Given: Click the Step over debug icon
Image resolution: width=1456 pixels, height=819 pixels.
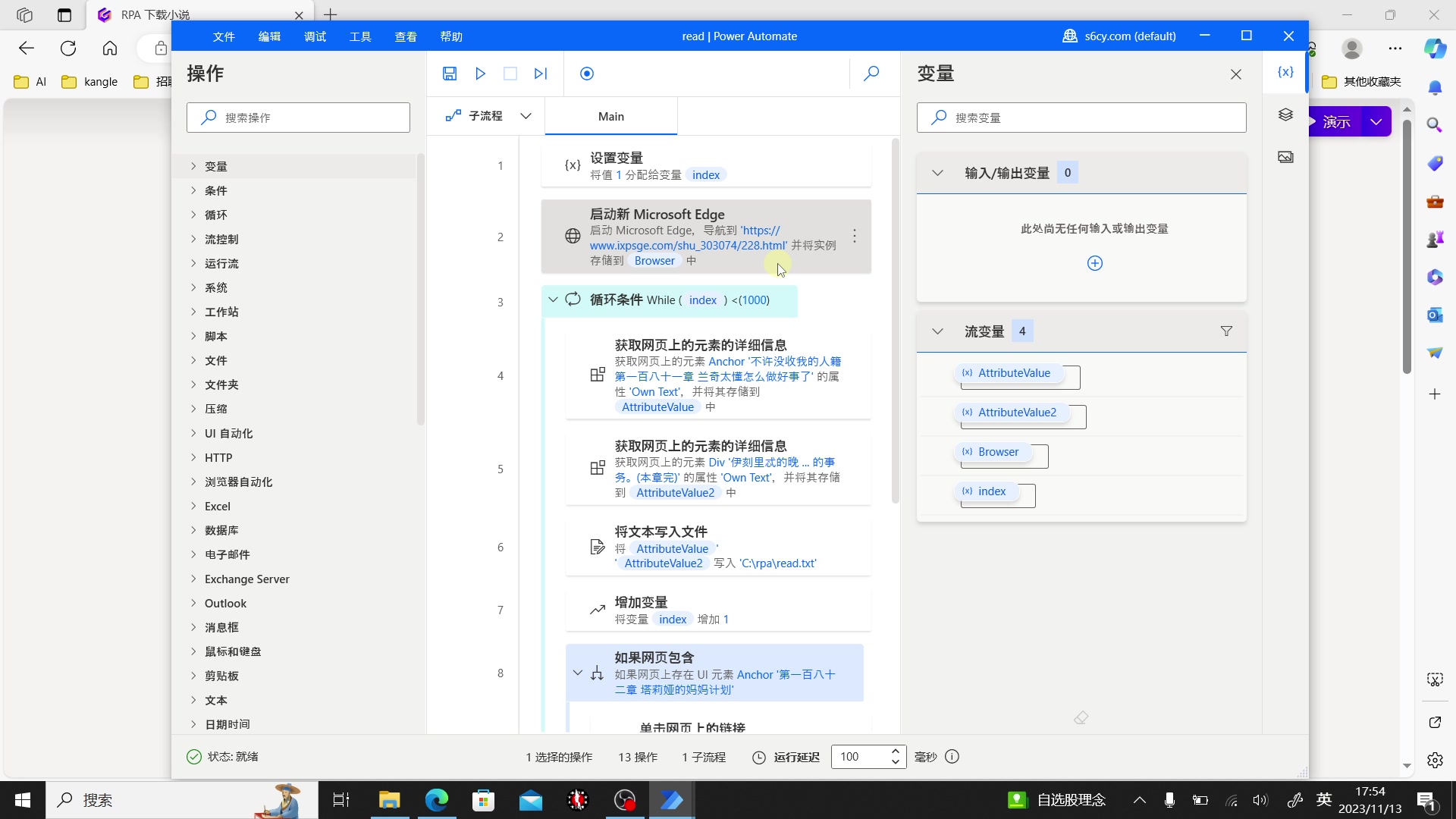Looking at the screenshot, I should point(541,73).
